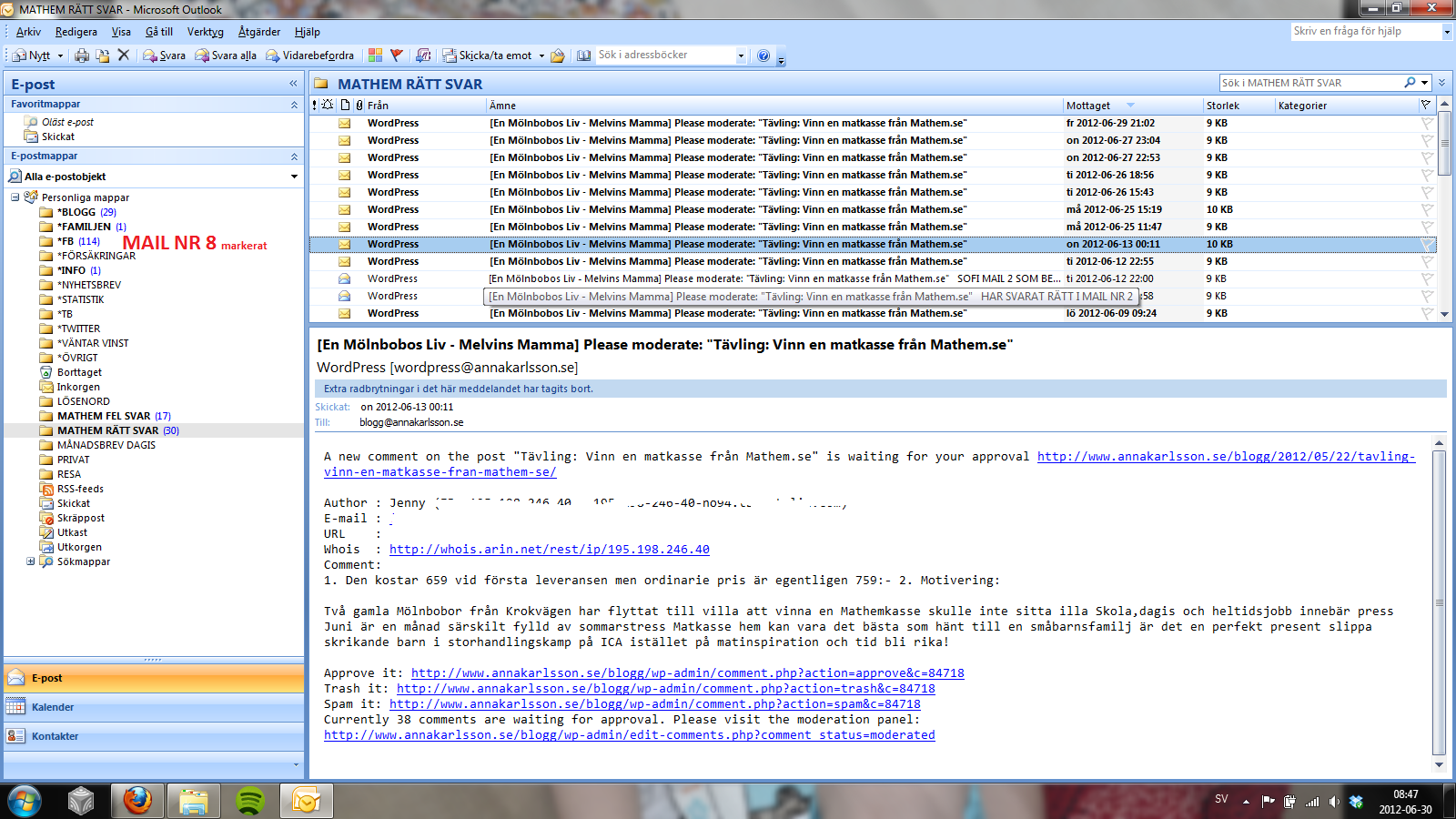Click the Skicka/ta emot send-receive button

[488, 56]
